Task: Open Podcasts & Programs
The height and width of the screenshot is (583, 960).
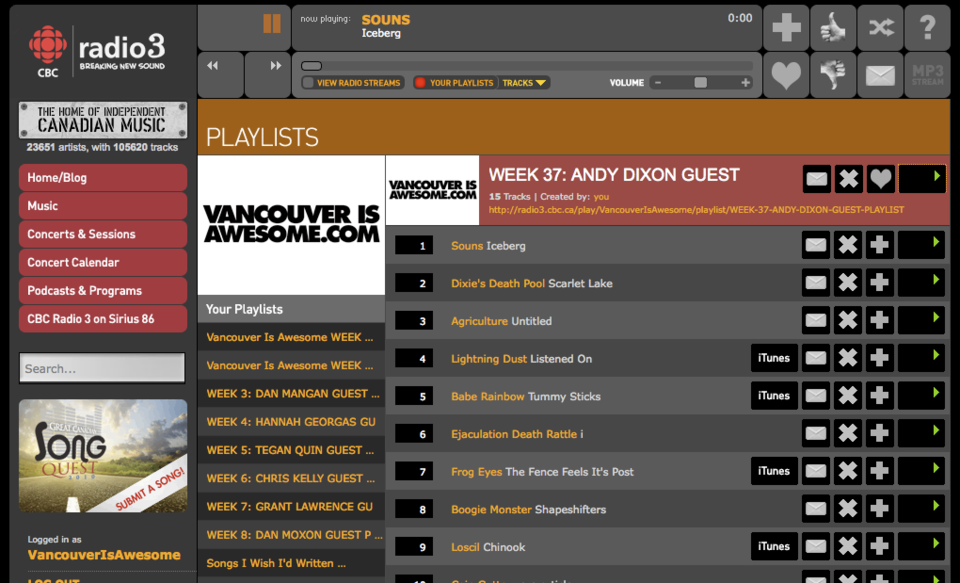Action: click(x=103, y=290)
